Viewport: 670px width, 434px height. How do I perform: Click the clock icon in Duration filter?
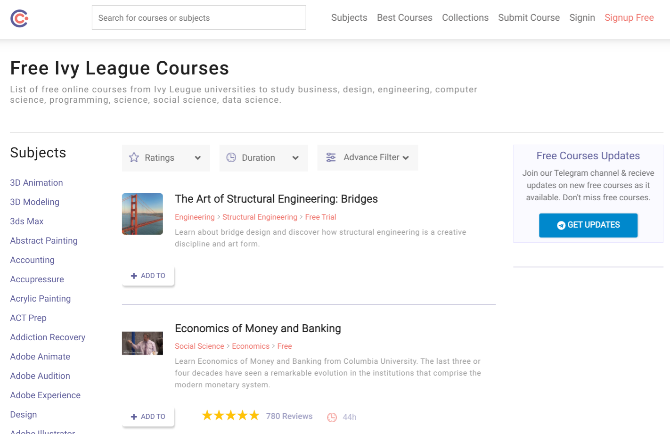click(x=231, y=158)
